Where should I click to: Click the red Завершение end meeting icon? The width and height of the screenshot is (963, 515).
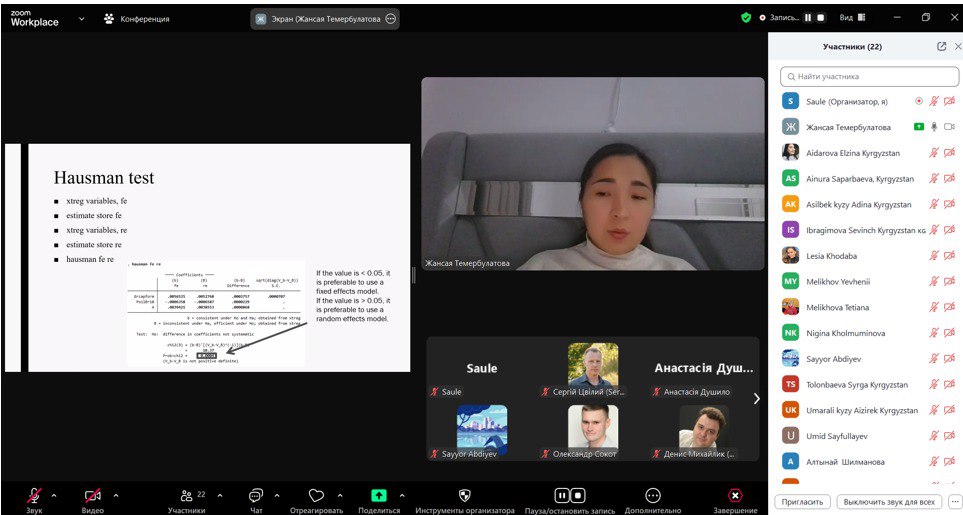pyautogui.click(x=735, y=495)
